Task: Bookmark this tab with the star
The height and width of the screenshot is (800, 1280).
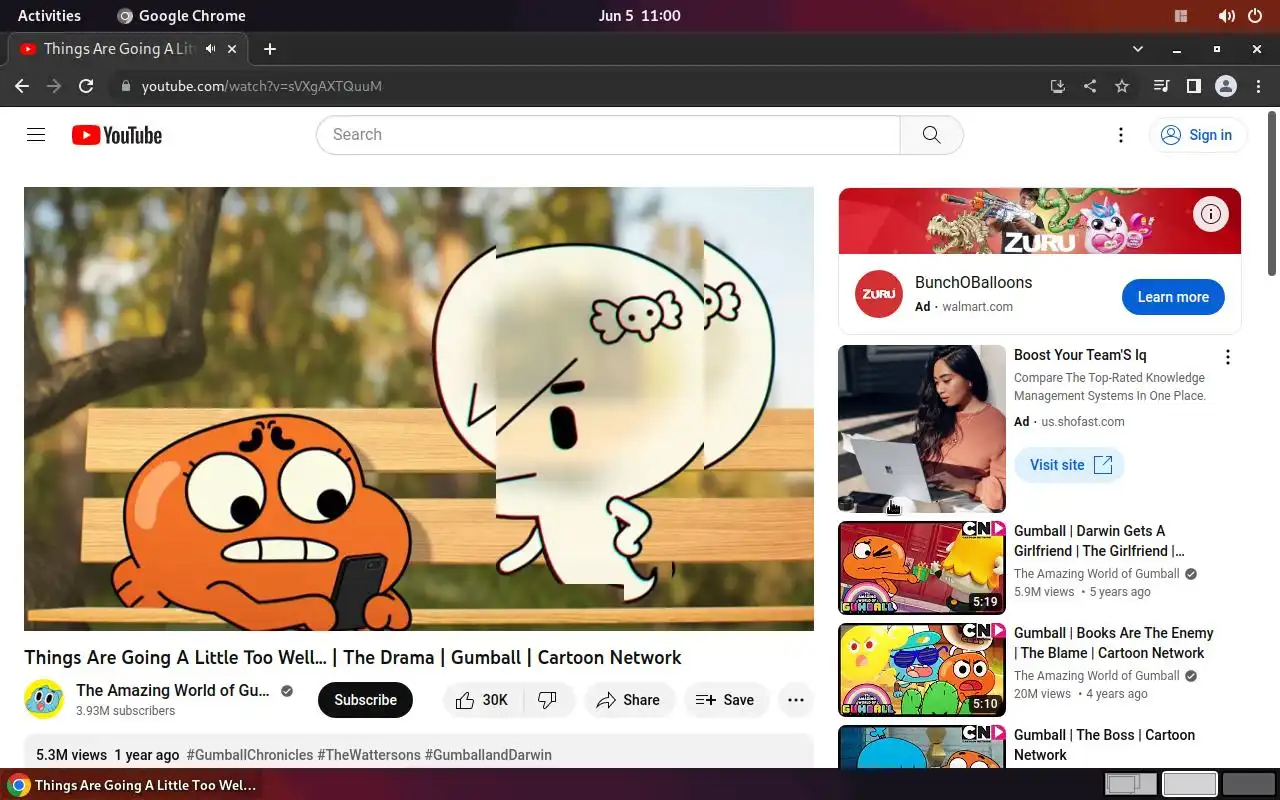Action: tap(1122, 86)
